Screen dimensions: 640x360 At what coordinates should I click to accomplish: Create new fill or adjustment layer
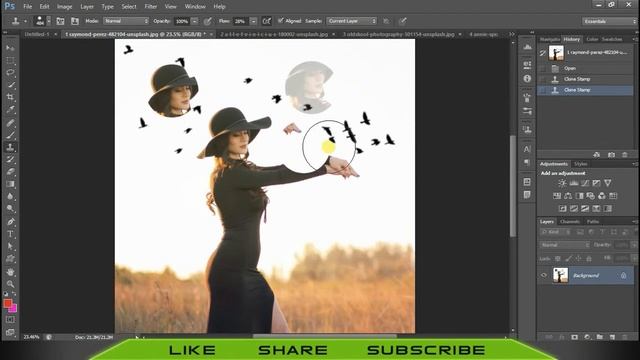[x=587, y=337]
